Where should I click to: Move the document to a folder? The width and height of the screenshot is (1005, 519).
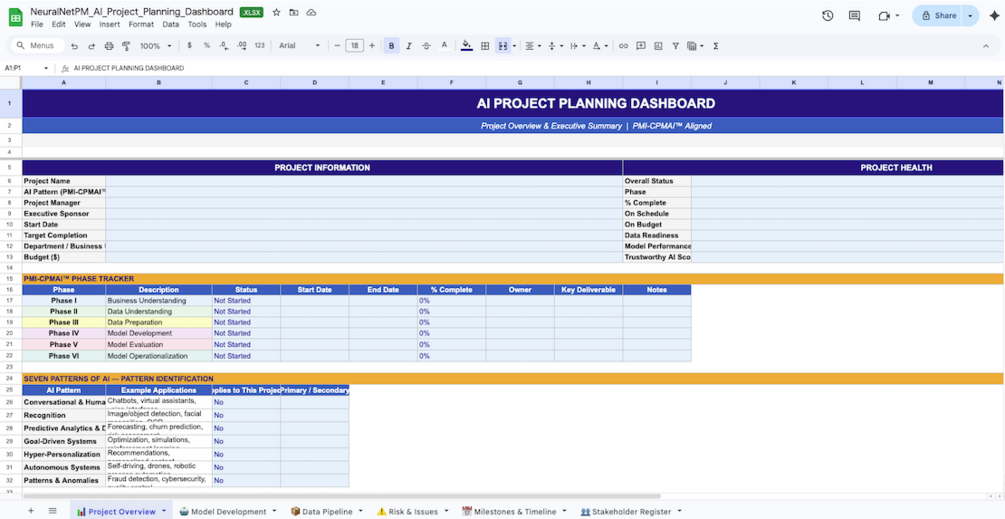pyautogui.click(x=294, y=12)
